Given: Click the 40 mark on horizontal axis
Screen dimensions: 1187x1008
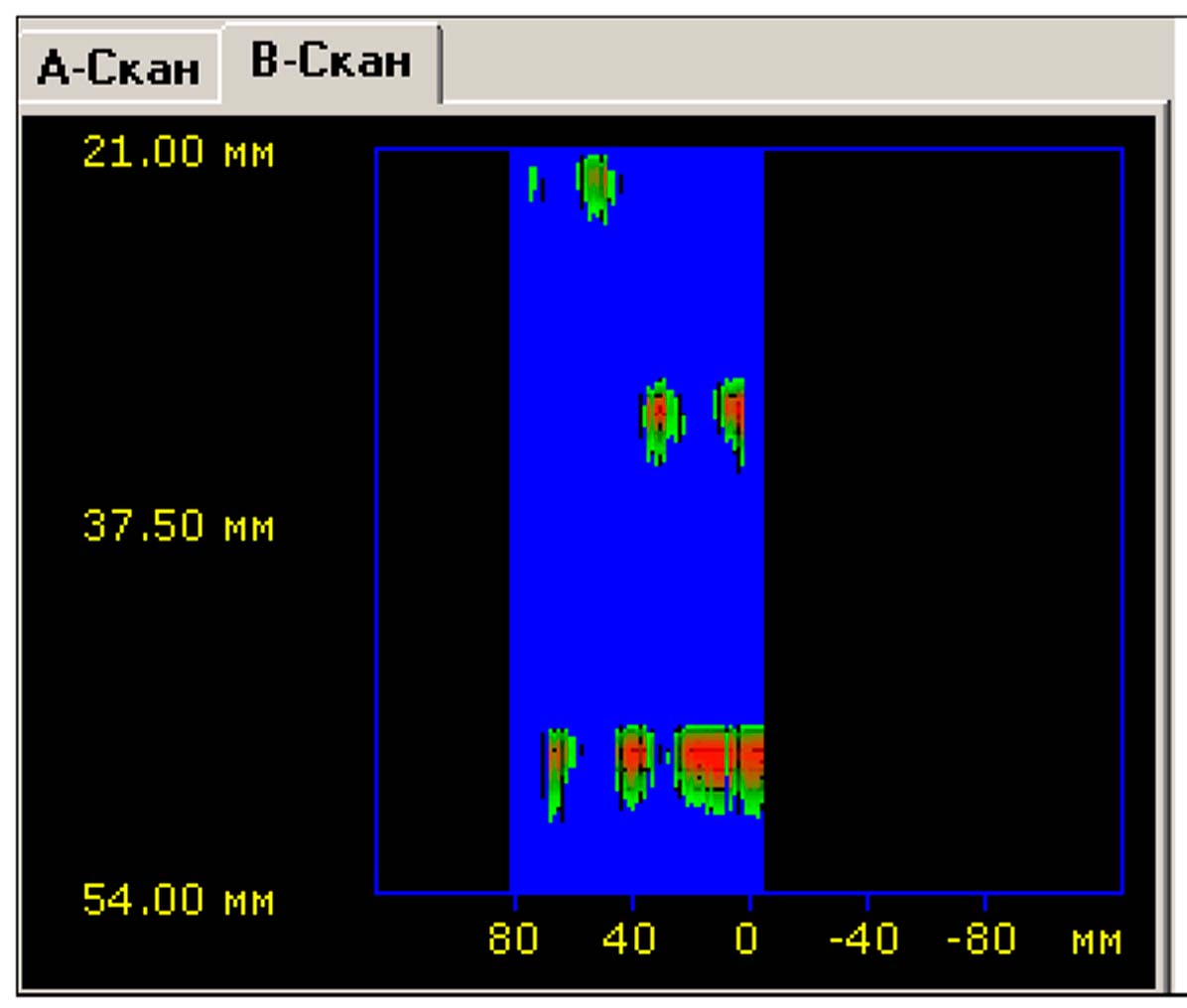Looking at the screenshot, I should [629, 938].
